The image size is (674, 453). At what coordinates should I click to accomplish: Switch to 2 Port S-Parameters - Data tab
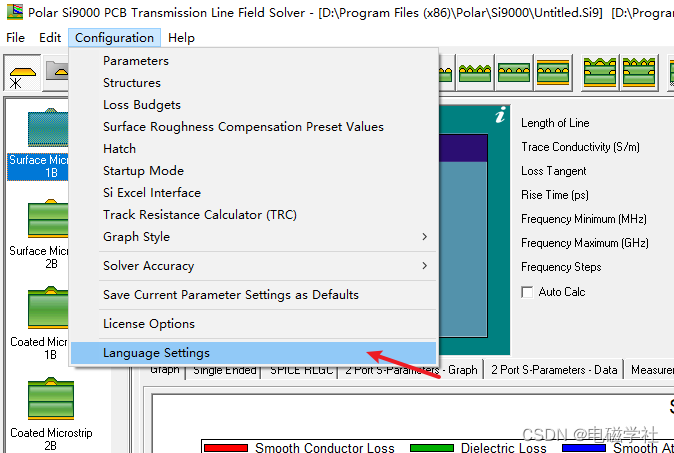[554, 370]
